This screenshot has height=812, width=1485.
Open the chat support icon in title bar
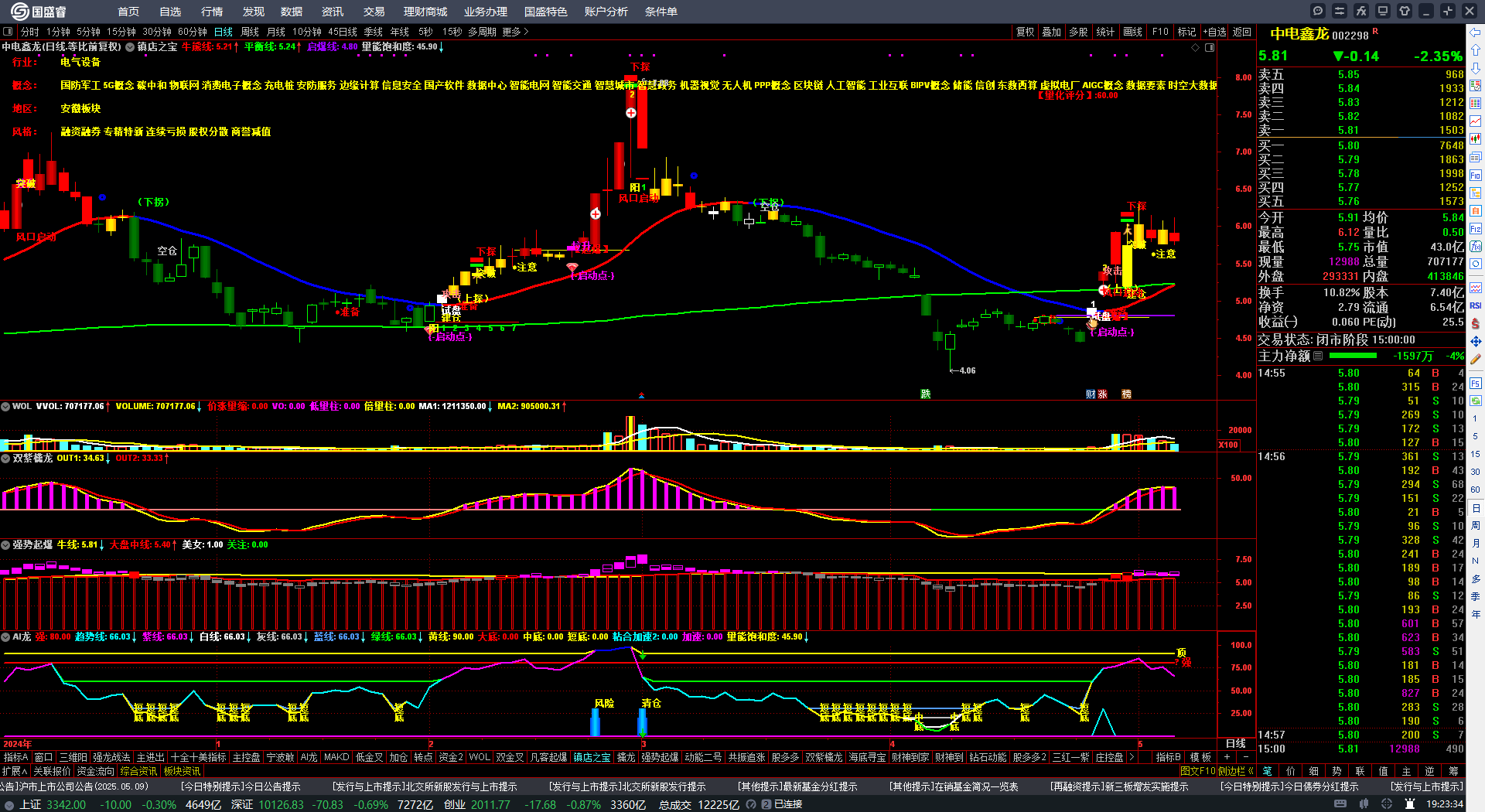pyautogui.click(x=1318, y=11)
